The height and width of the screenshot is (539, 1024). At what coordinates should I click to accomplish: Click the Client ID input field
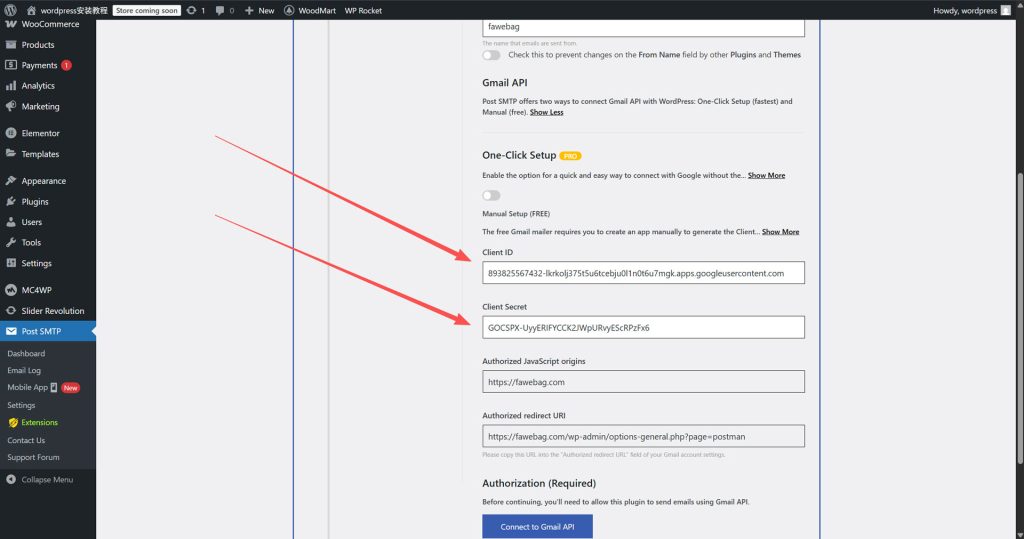643,272
